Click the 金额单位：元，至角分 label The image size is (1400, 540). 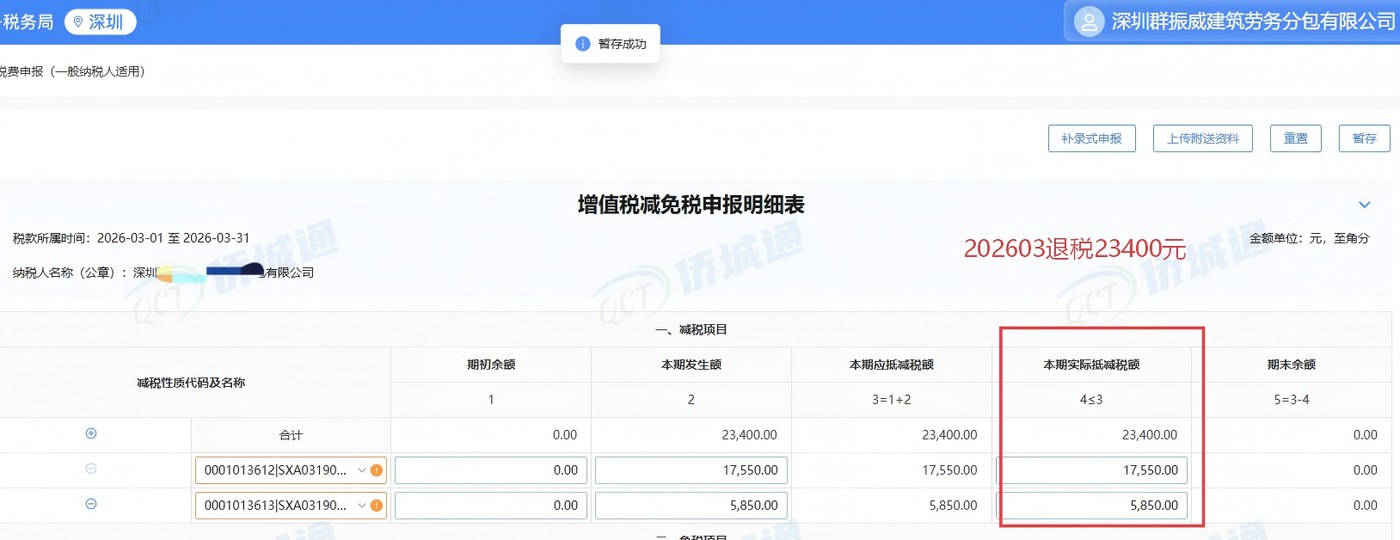coord(1310,238)
